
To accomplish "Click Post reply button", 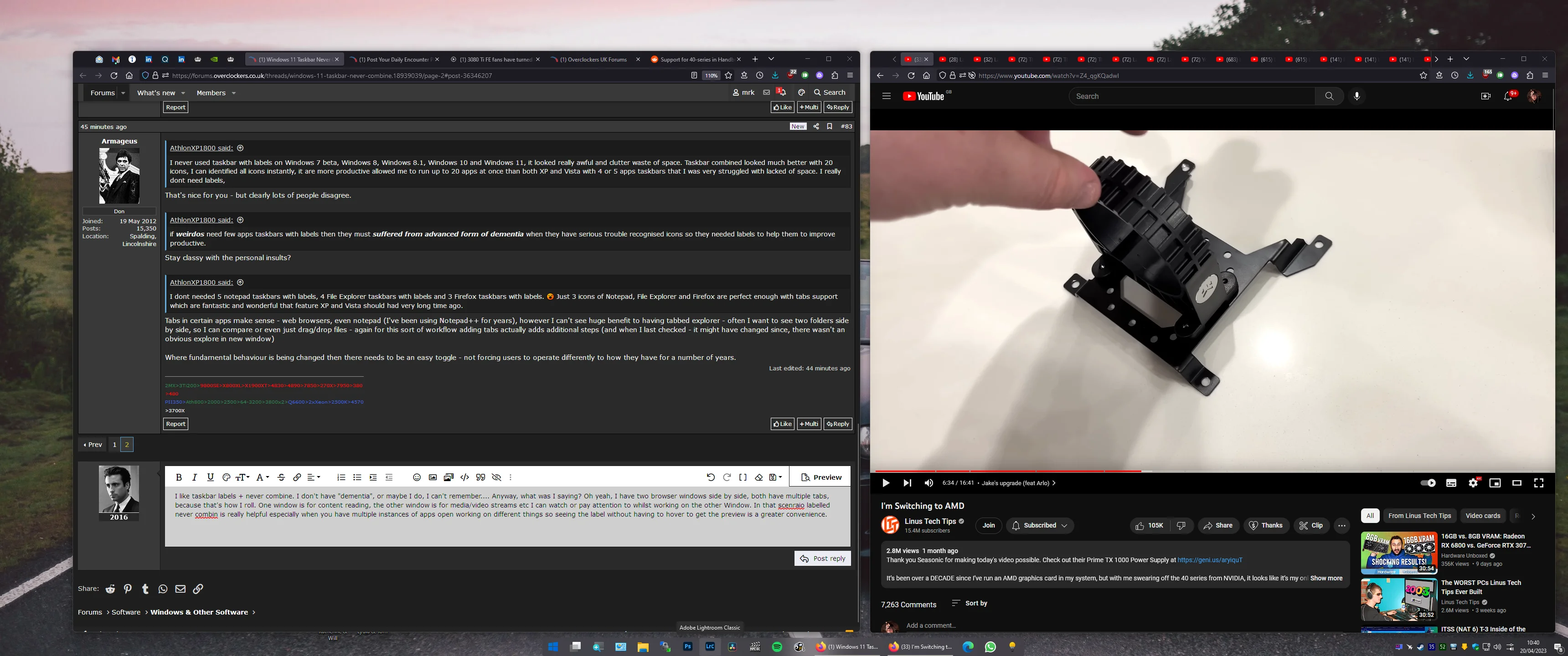I will (822, 559).
